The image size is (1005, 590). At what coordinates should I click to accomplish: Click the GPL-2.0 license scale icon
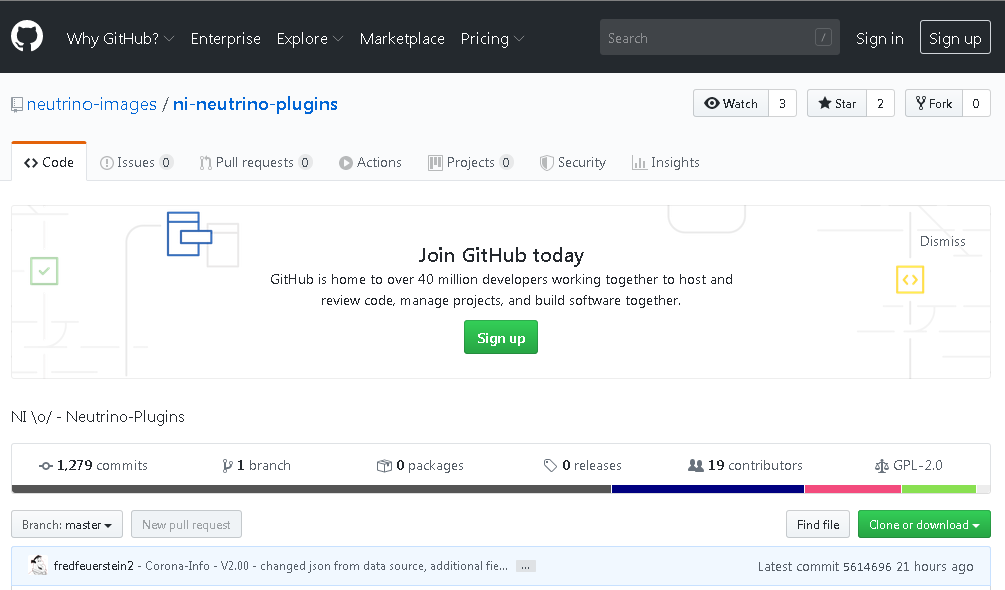click(881, 466)
